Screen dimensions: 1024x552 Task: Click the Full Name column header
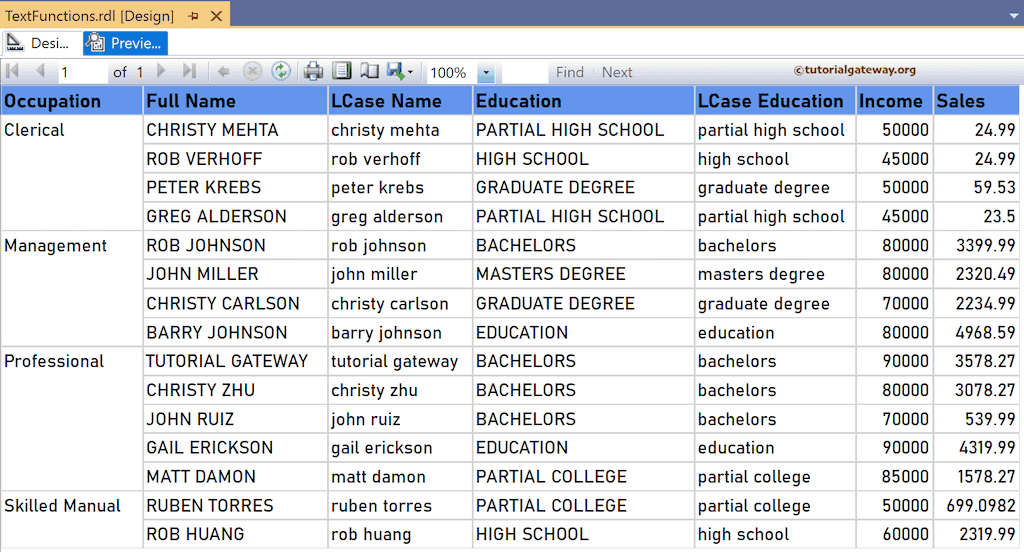pos(235,101)
